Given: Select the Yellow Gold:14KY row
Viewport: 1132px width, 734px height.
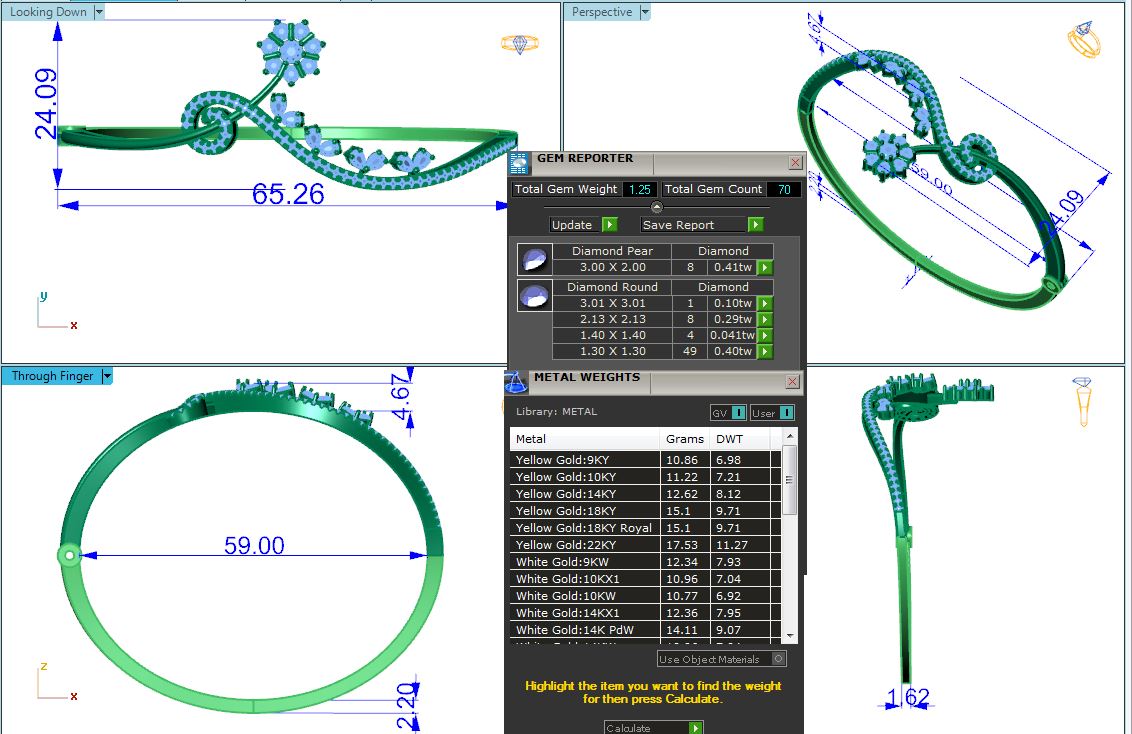Looking at the screenshot, I should [x=585, y=494].
